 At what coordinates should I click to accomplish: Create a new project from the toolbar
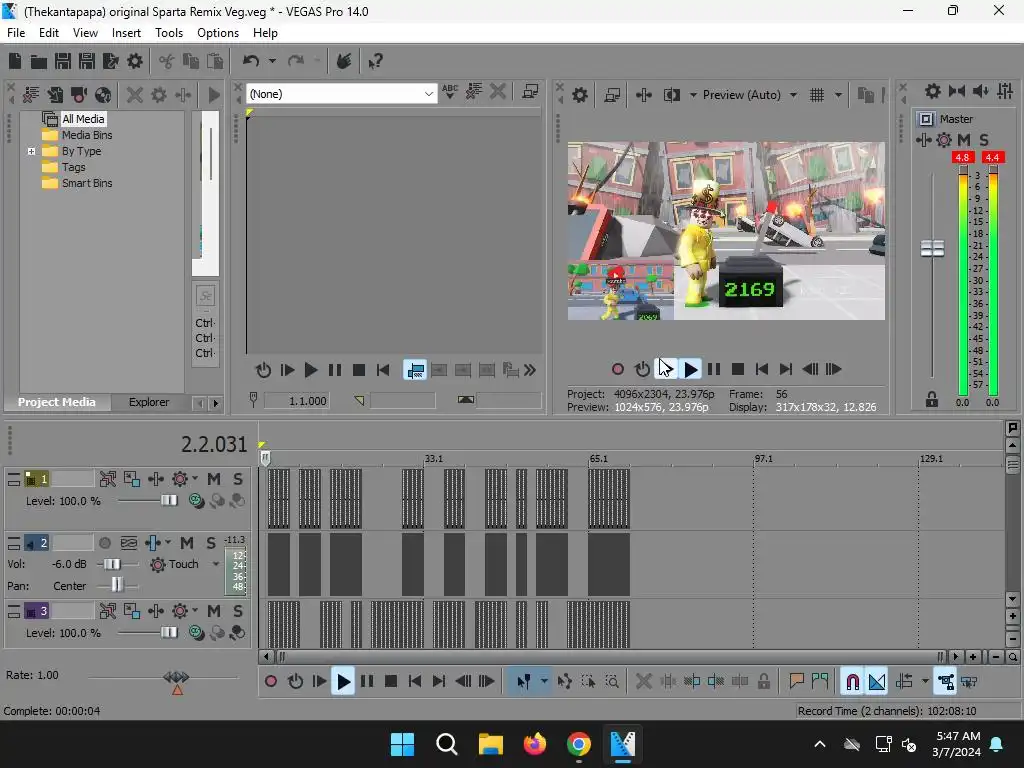(x=15, y=61)
